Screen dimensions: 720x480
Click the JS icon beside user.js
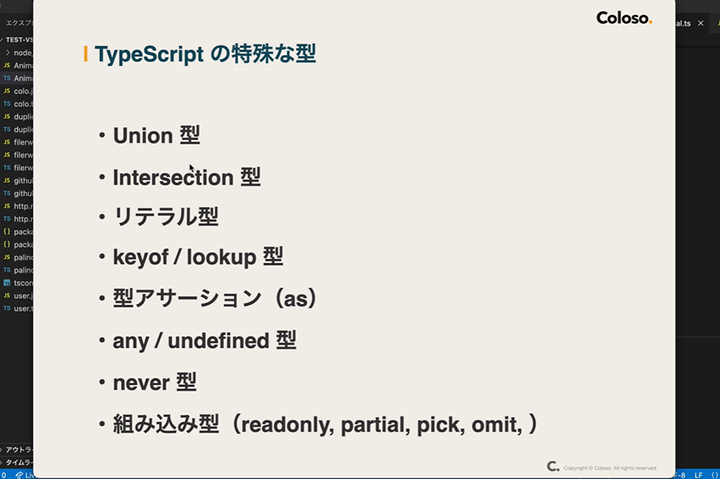pos(7,295)
